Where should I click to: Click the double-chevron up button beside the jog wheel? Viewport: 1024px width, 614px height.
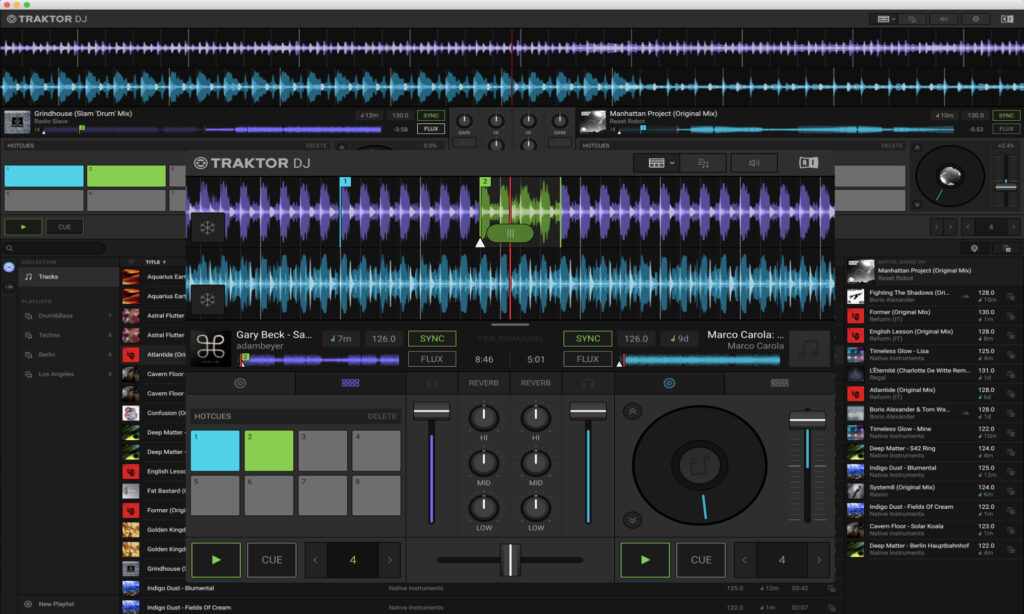(632, 412)
